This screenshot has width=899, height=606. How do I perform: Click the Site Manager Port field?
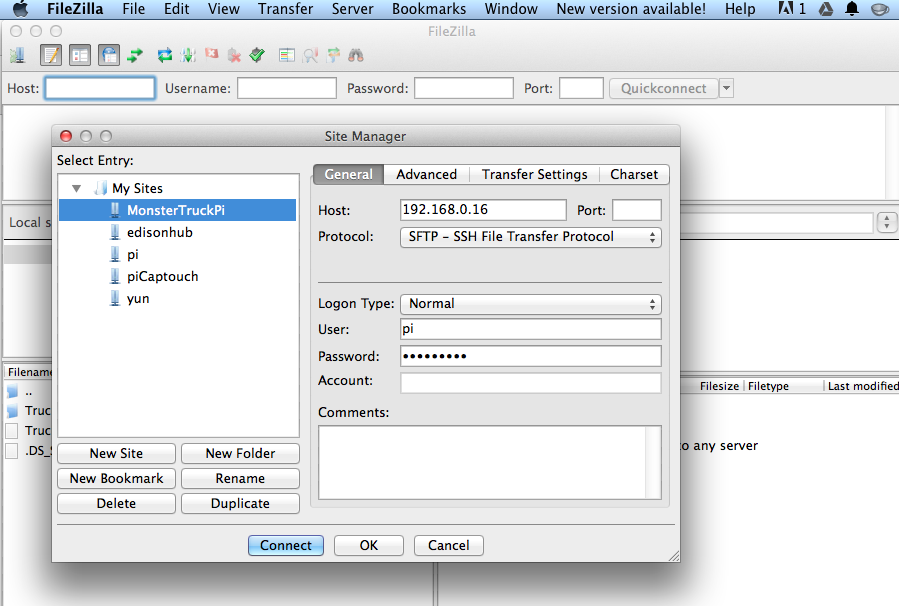tap(636, 210)
